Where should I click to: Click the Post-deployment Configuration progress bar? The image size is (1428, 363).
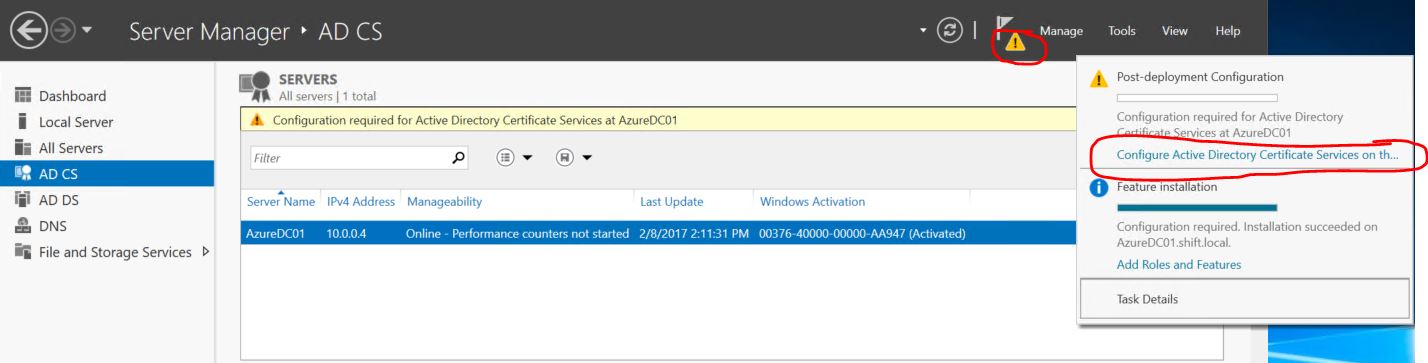[1197, 98]
